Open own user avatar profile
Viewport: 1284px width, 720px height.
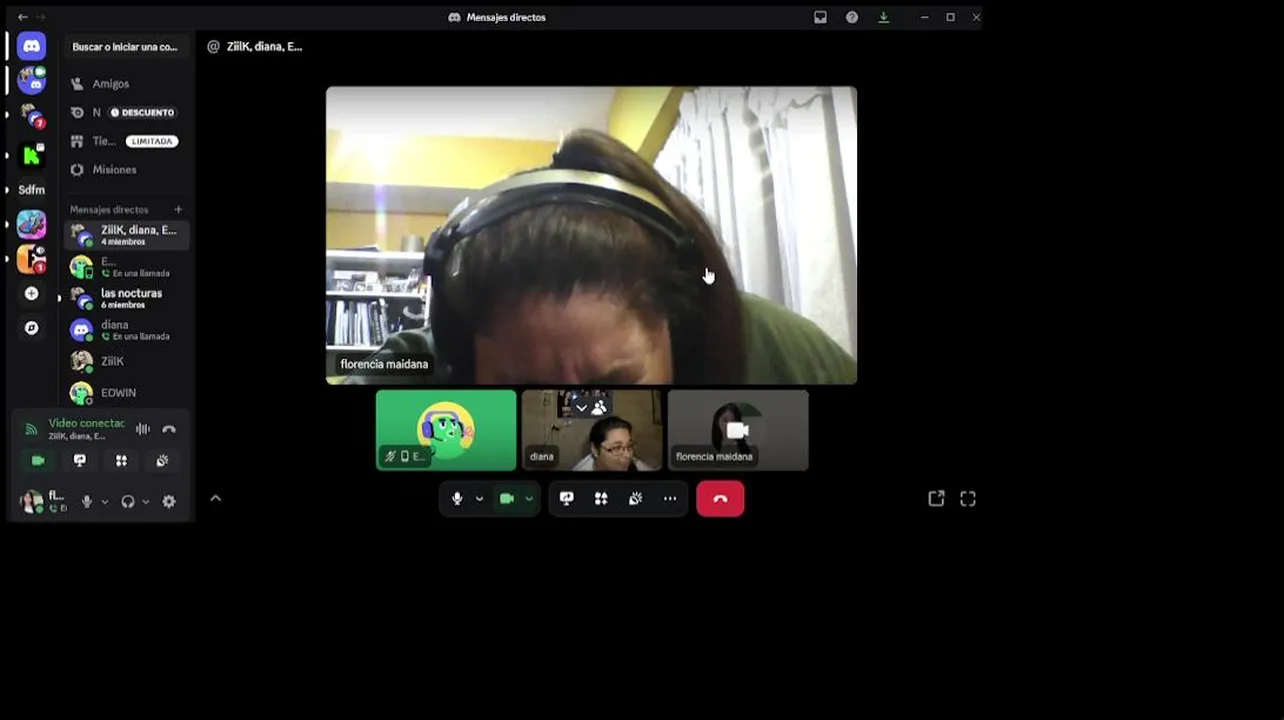point(32,501)
